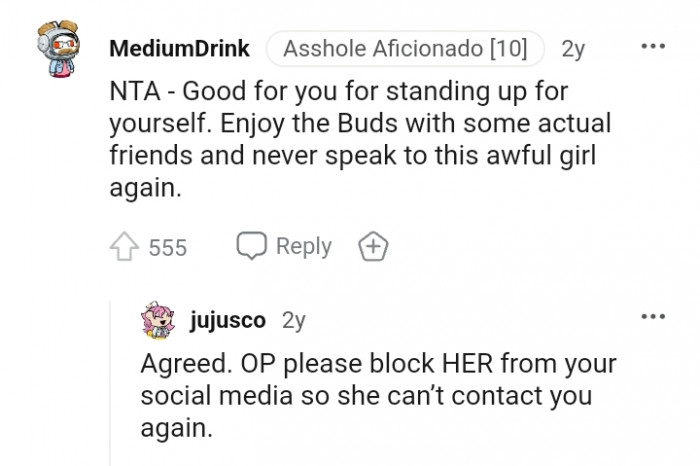The width and height of the screenshot is (700, 466).
Task: Give an award using the plus icon
Action: (373, 246)
